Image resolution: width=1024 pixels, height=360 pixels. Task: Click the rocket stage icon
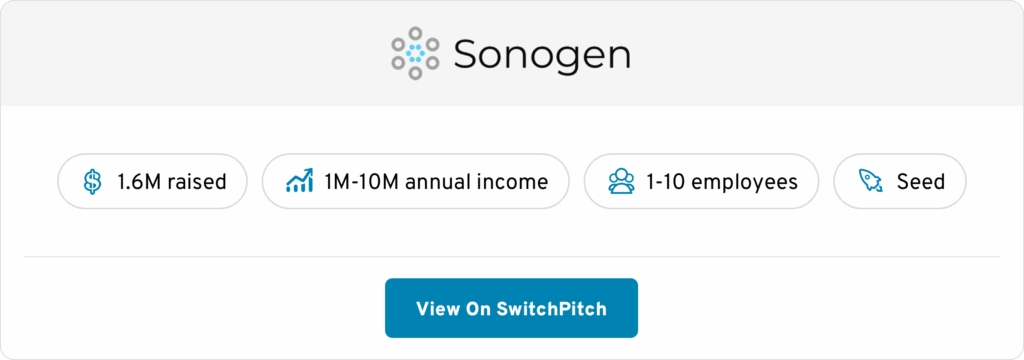[x=871, y=181]
